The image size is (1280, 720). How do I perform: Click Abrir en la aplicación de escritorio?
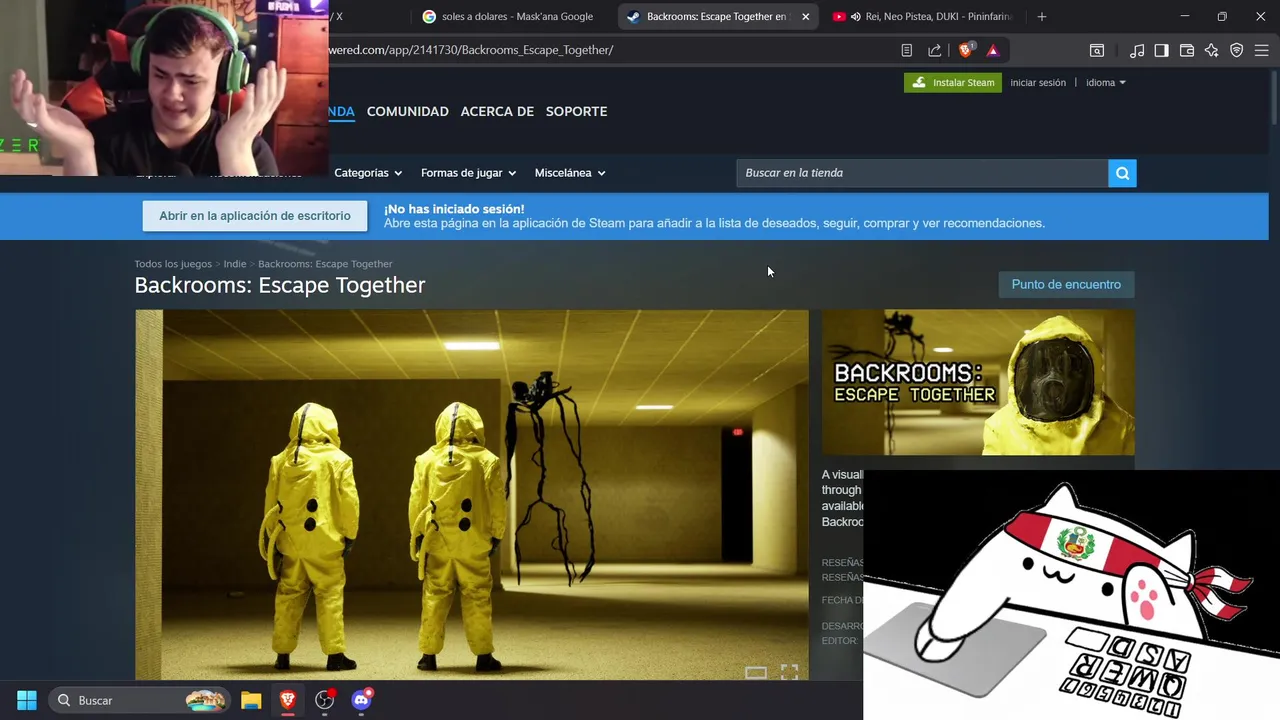click(255, 216)
